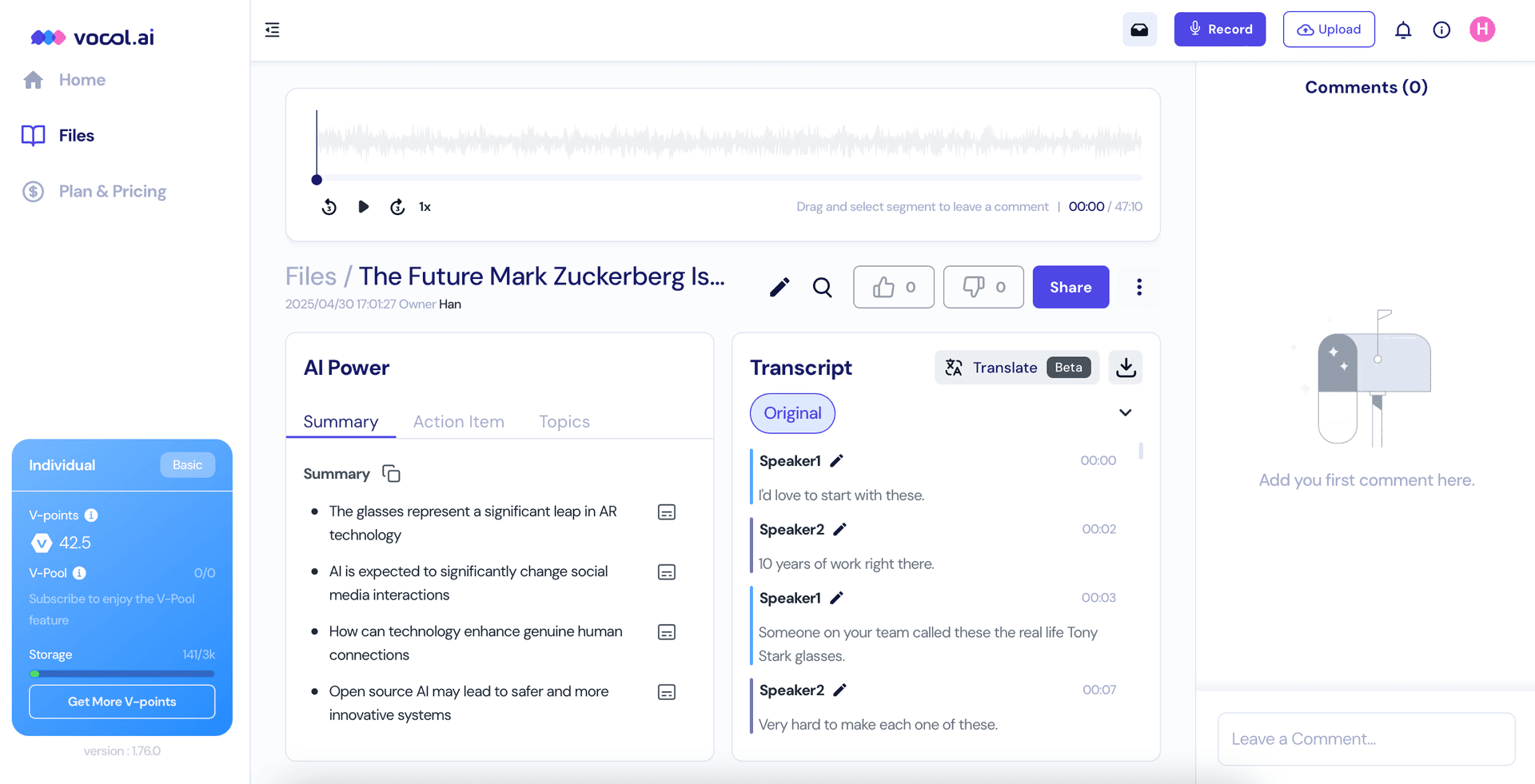
Task: Click the Share button
Action: [1070, 288]
